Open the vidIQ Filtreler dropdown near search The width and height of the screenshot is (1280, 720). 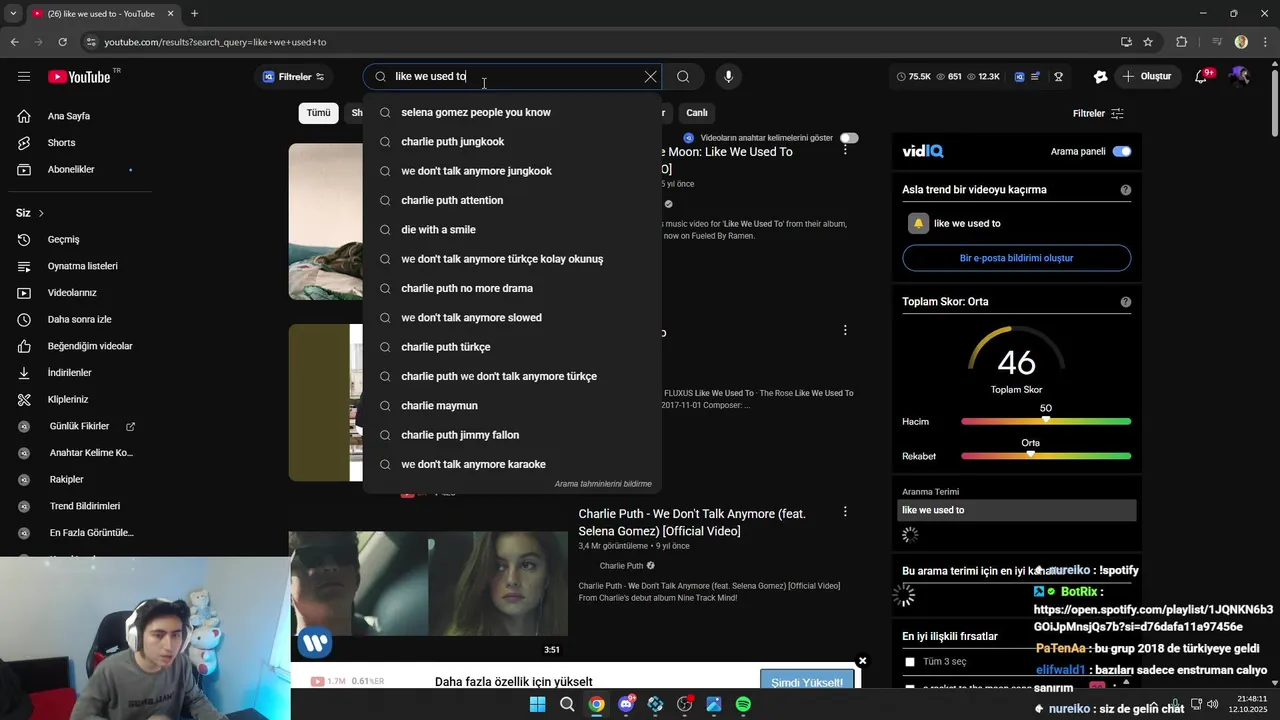click(x=293, y=77)
